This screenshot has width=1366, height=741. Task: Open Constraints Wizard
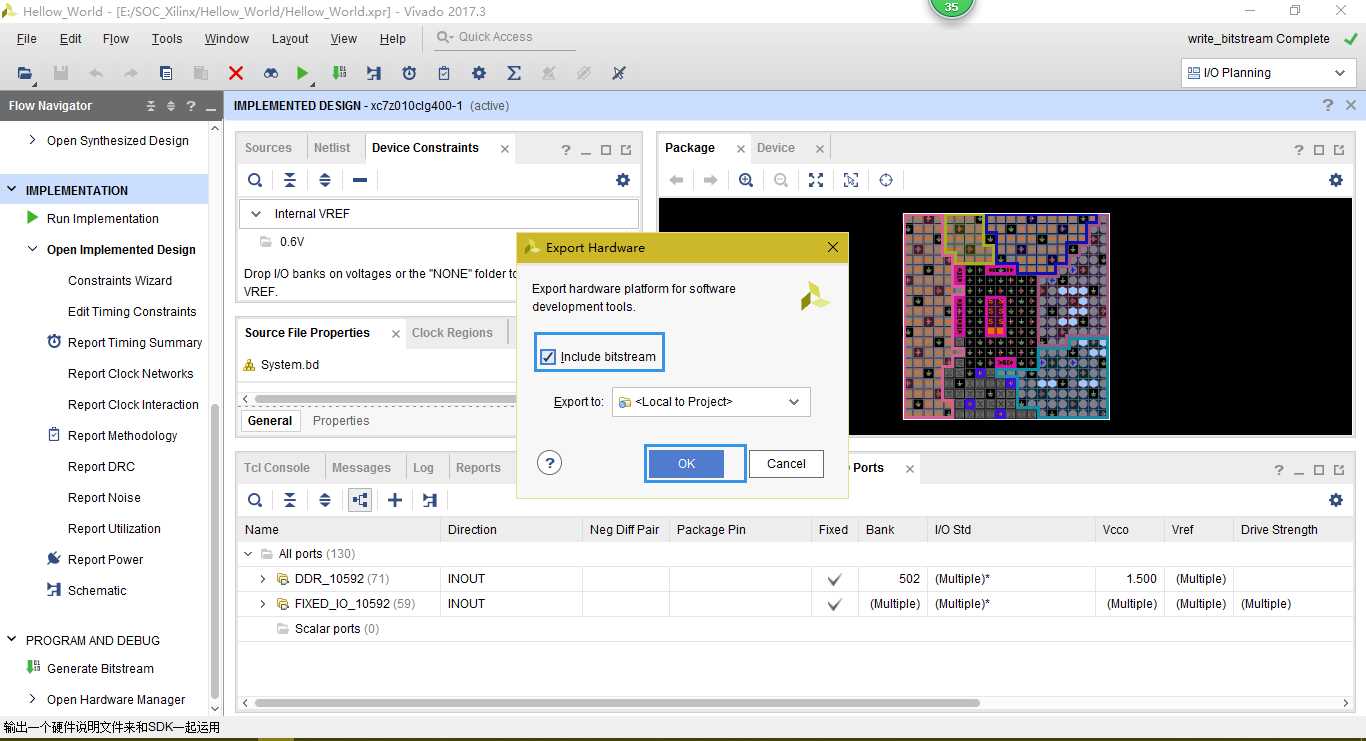click(x=120, y=280)
